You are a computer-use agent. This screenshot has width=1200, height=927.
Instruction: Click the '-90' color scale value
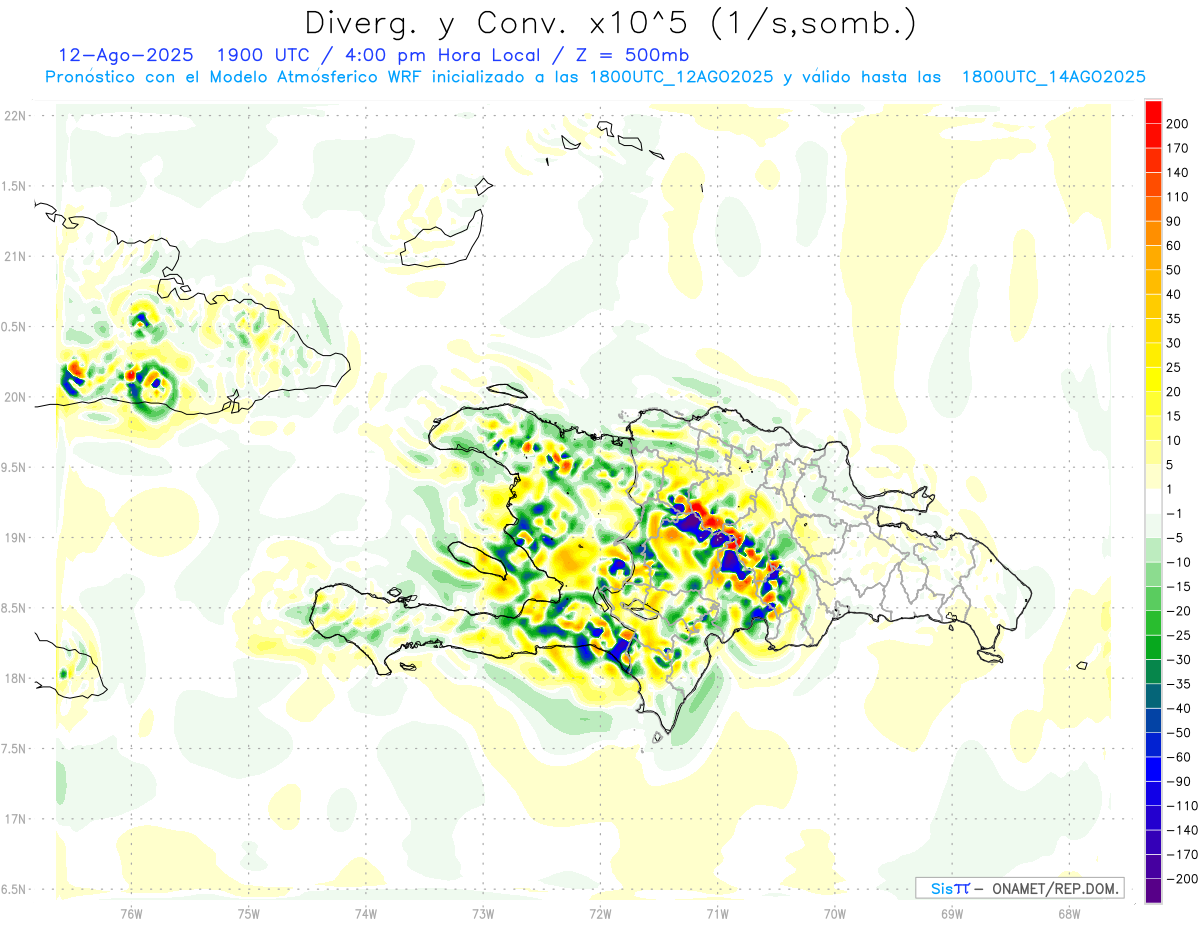tap(1178, 782)
